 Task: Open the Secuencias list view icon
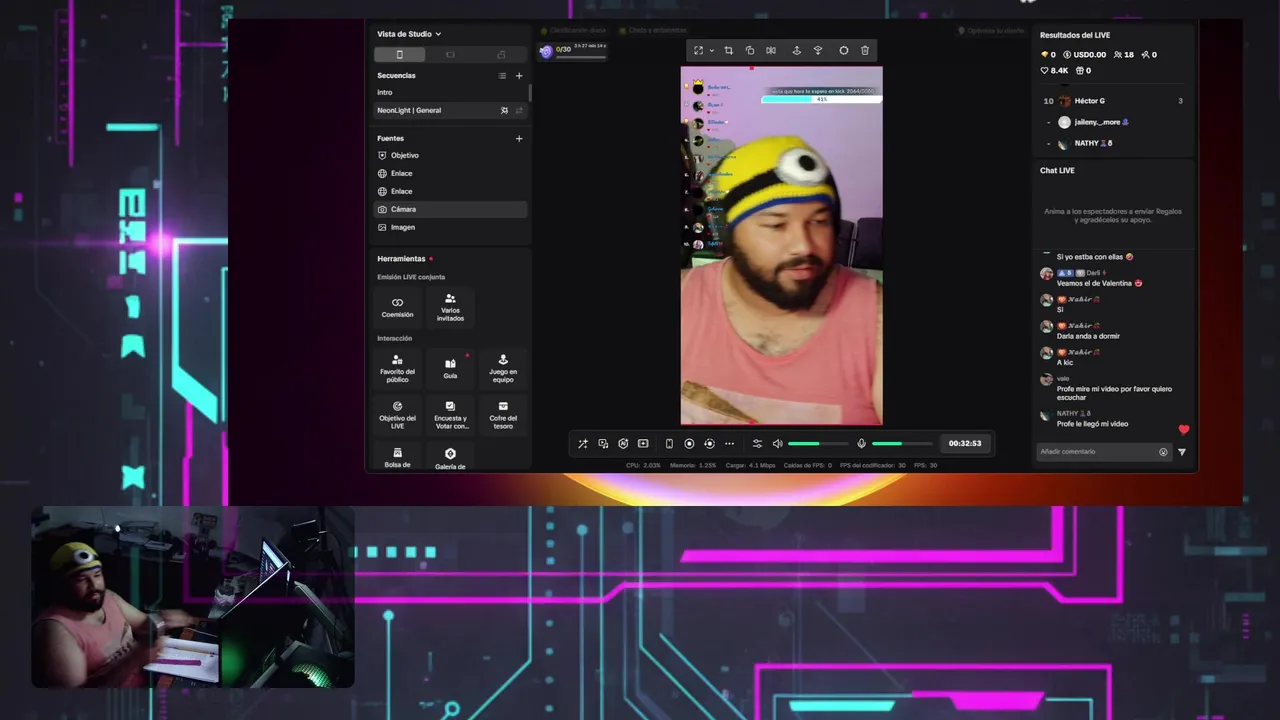pyautogui.click(x=502, y=76)
